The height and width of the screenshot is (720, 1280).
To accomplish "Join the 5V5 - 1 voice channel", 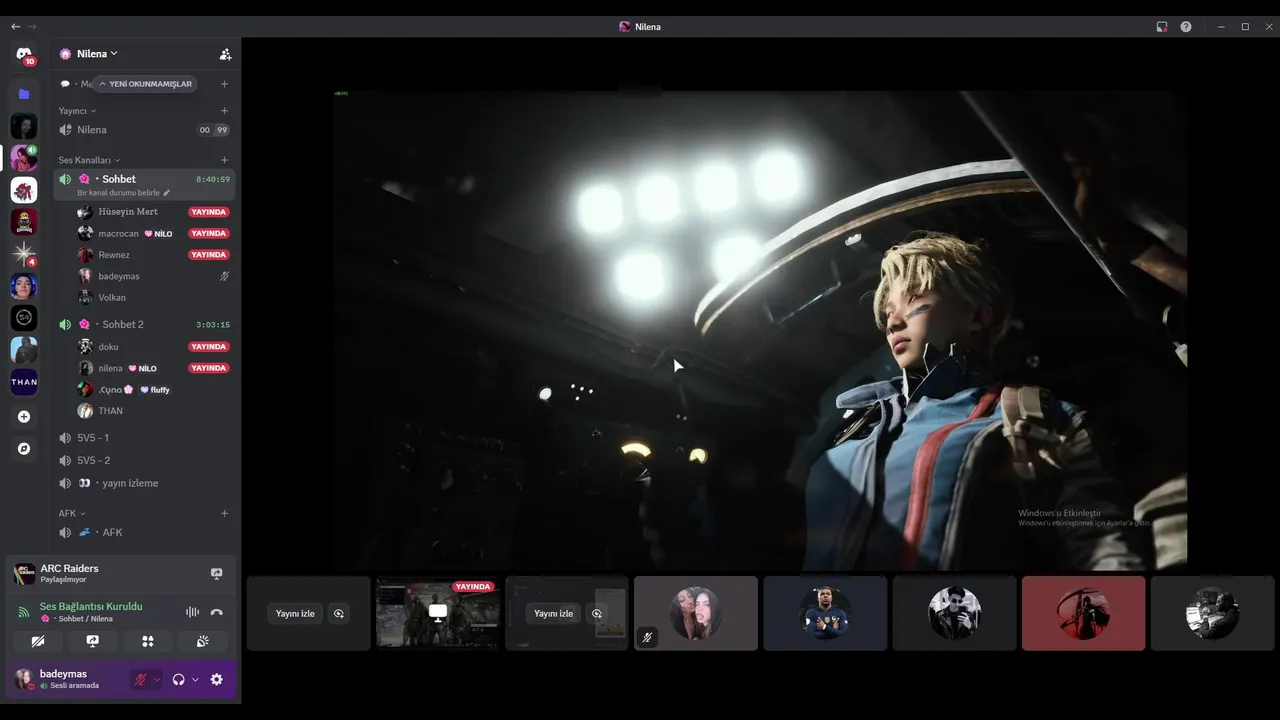I will [144, 438].
